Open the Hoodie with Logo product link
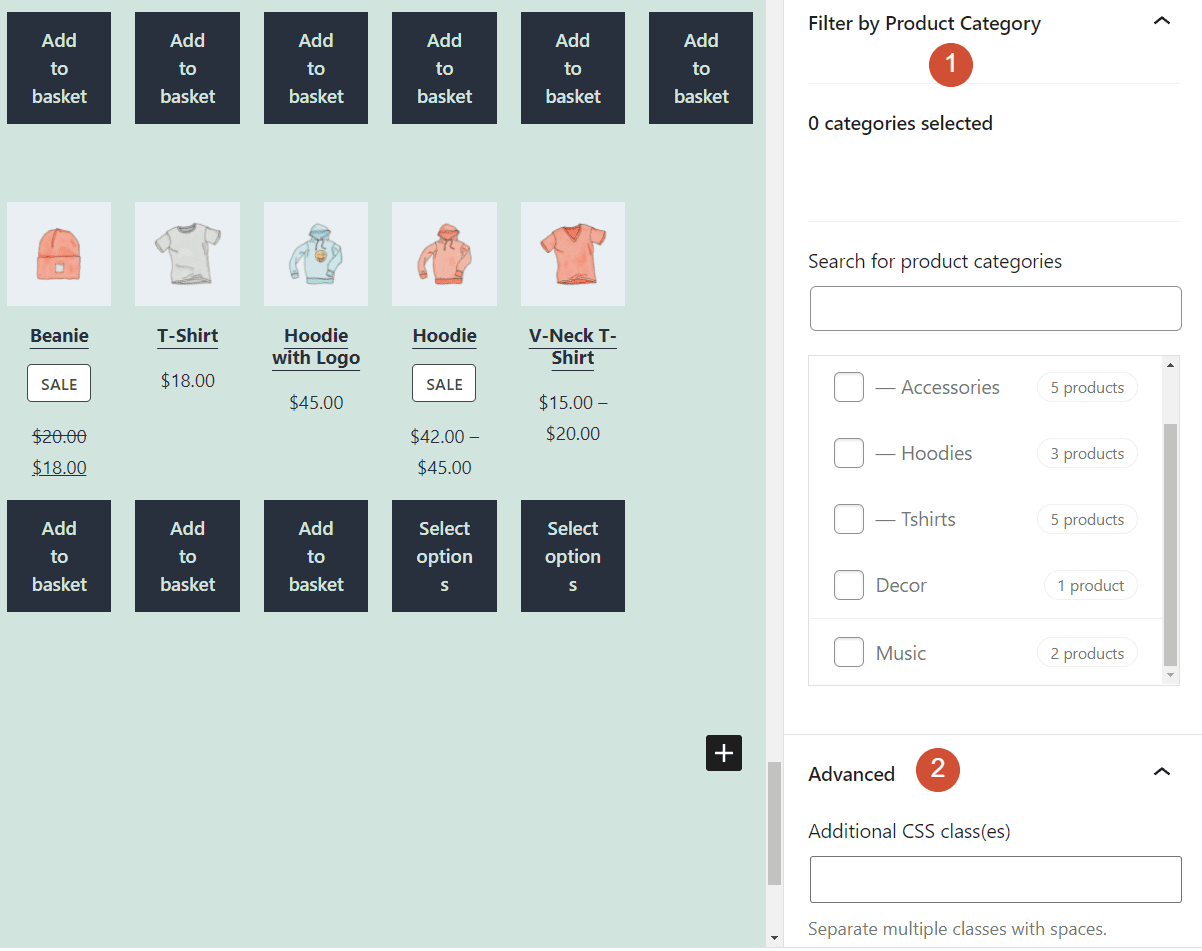 point(316,346)
